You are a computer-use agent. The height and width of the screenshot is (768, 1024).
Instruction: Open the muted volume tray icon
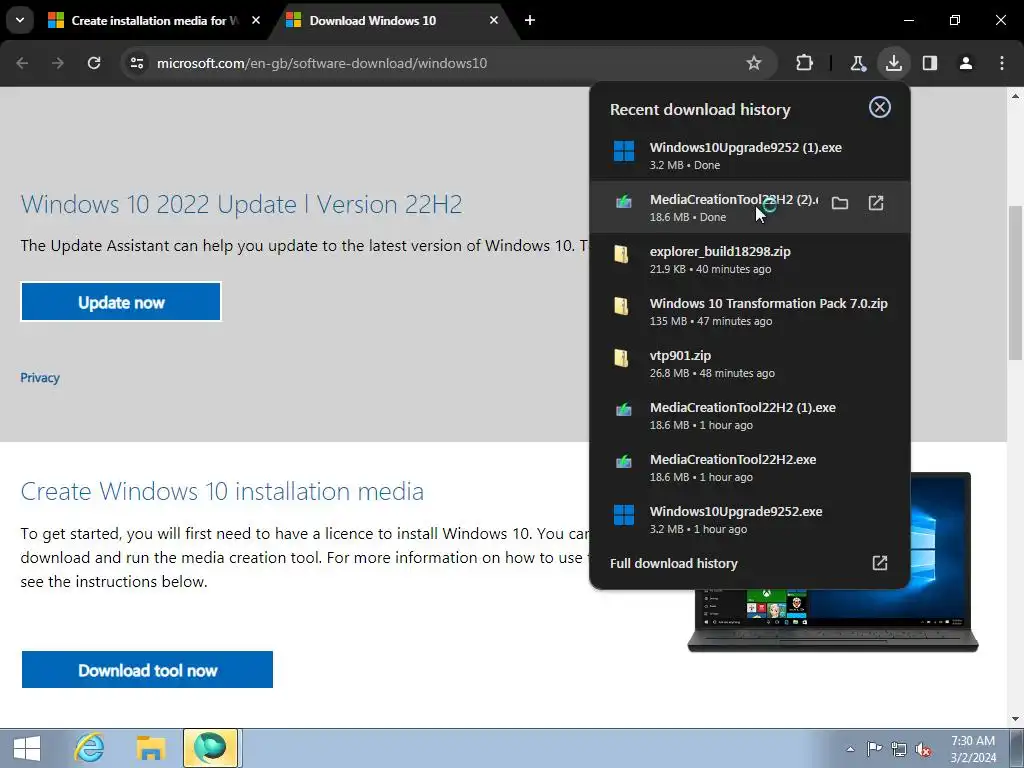click(923, 749)
